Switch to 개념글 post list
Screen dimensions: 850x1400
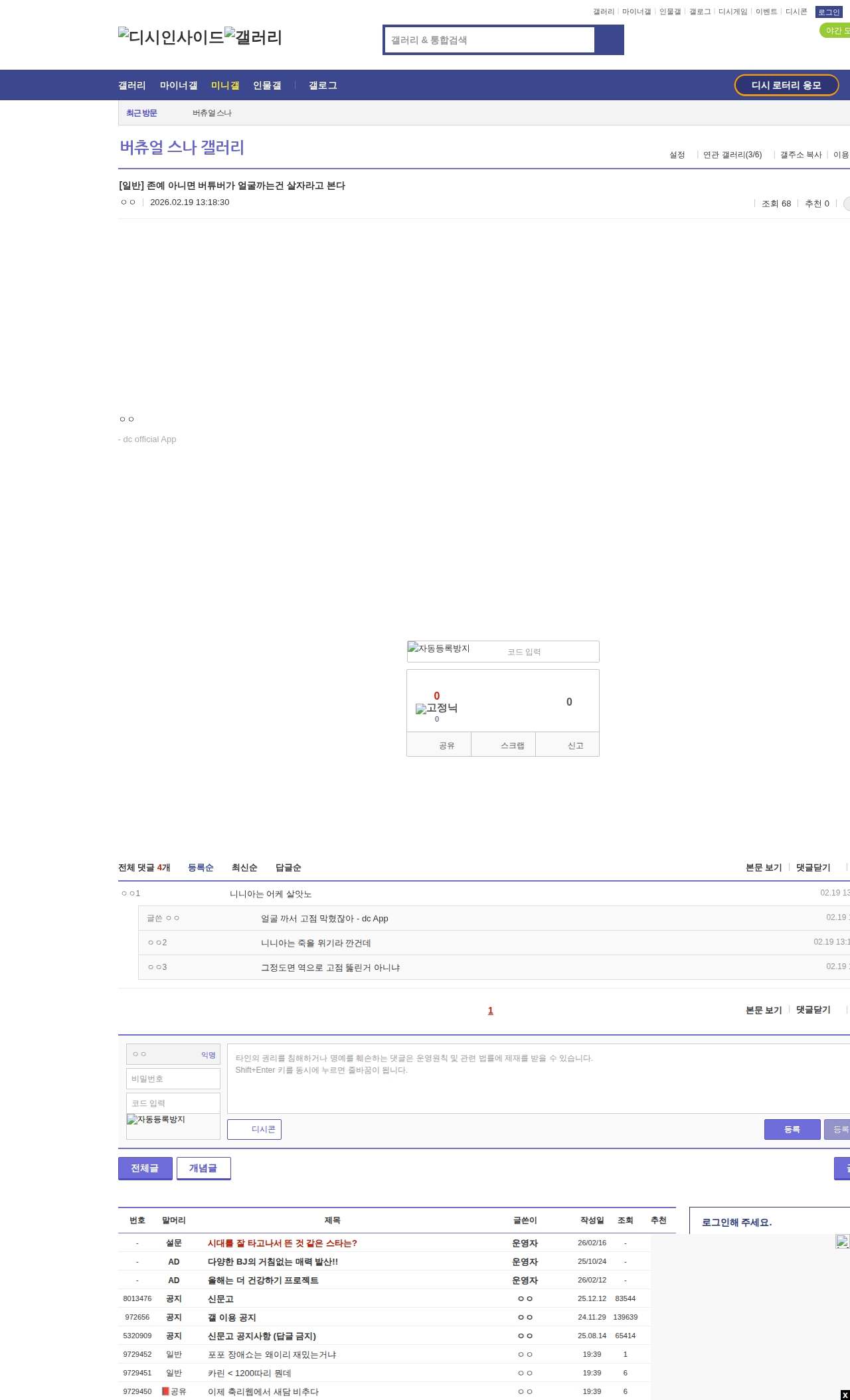(203, 1168)
